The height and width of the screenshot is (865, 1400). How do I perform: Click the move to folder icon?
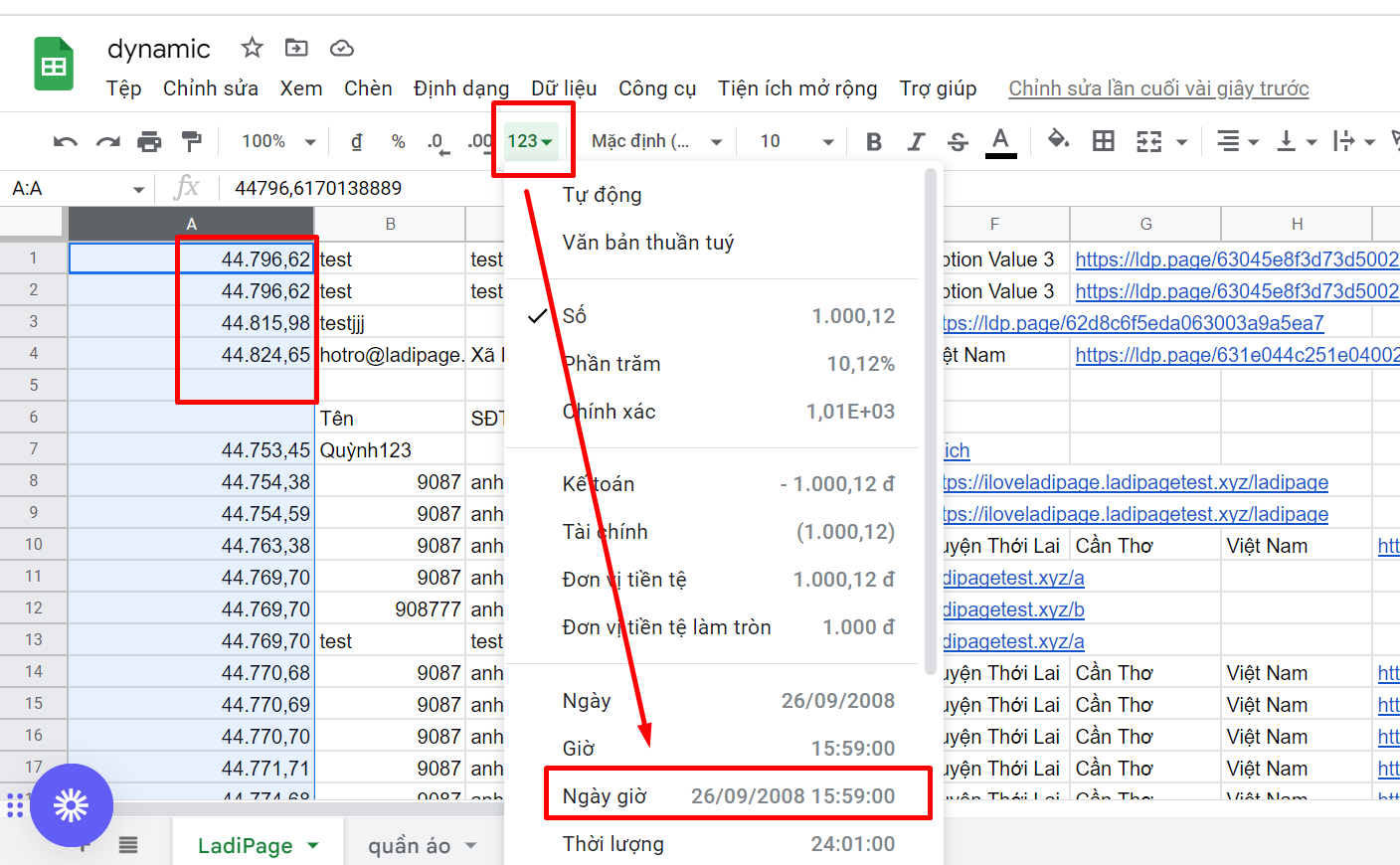click(x=296, y=48)
